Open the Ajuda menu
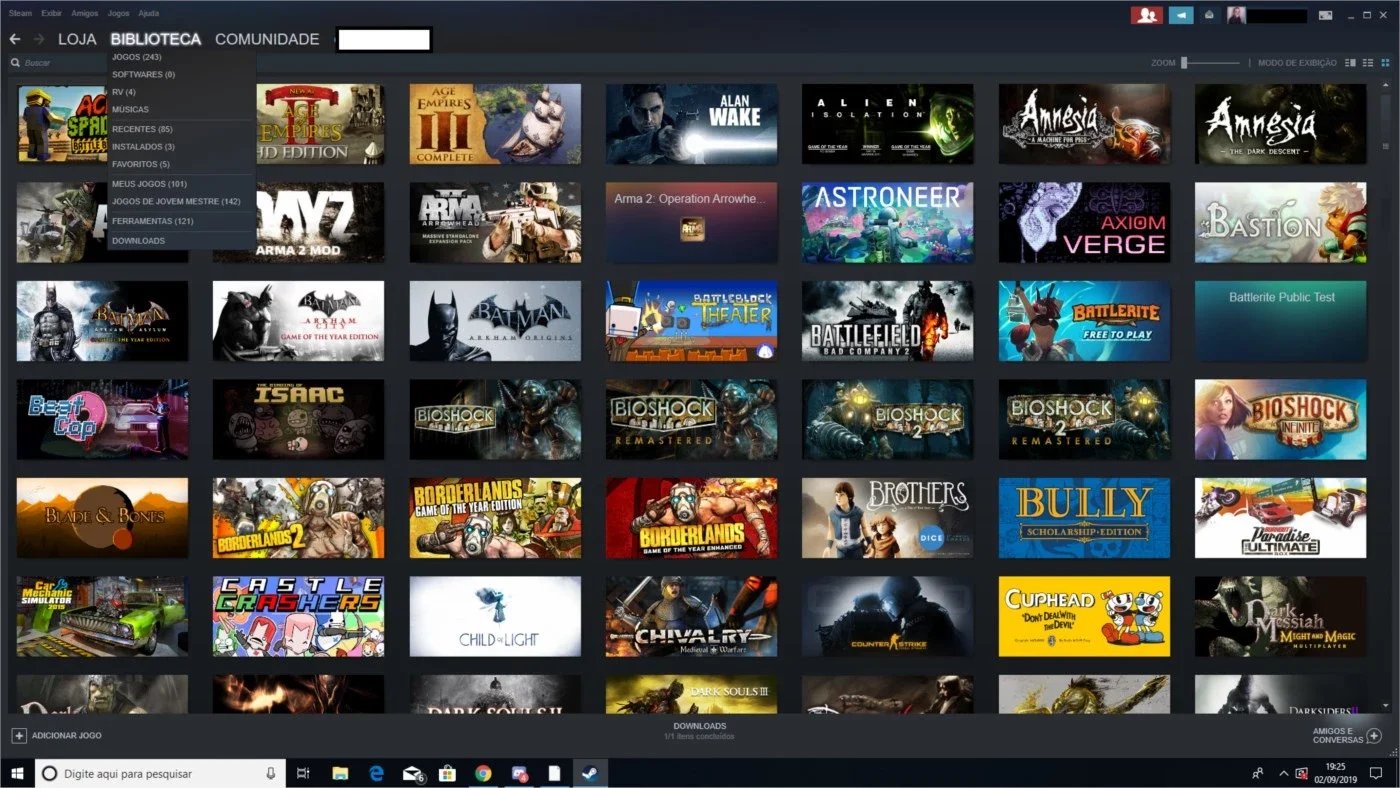This screenshot has height=788, width=1400. 148,14
